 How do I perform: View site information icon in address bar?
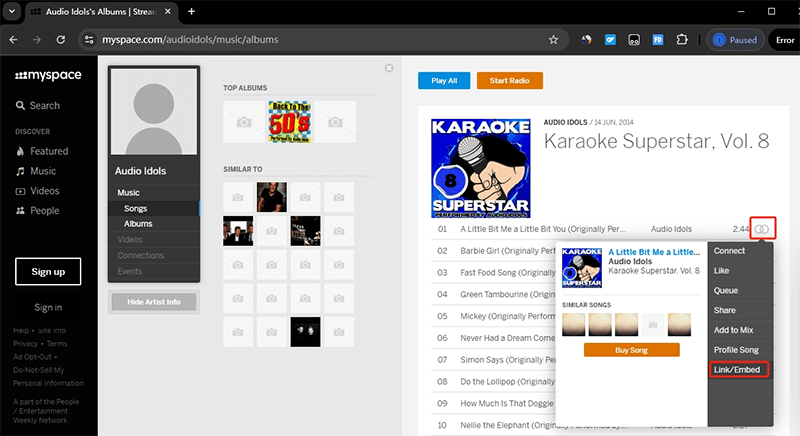(x=89, y=40)
